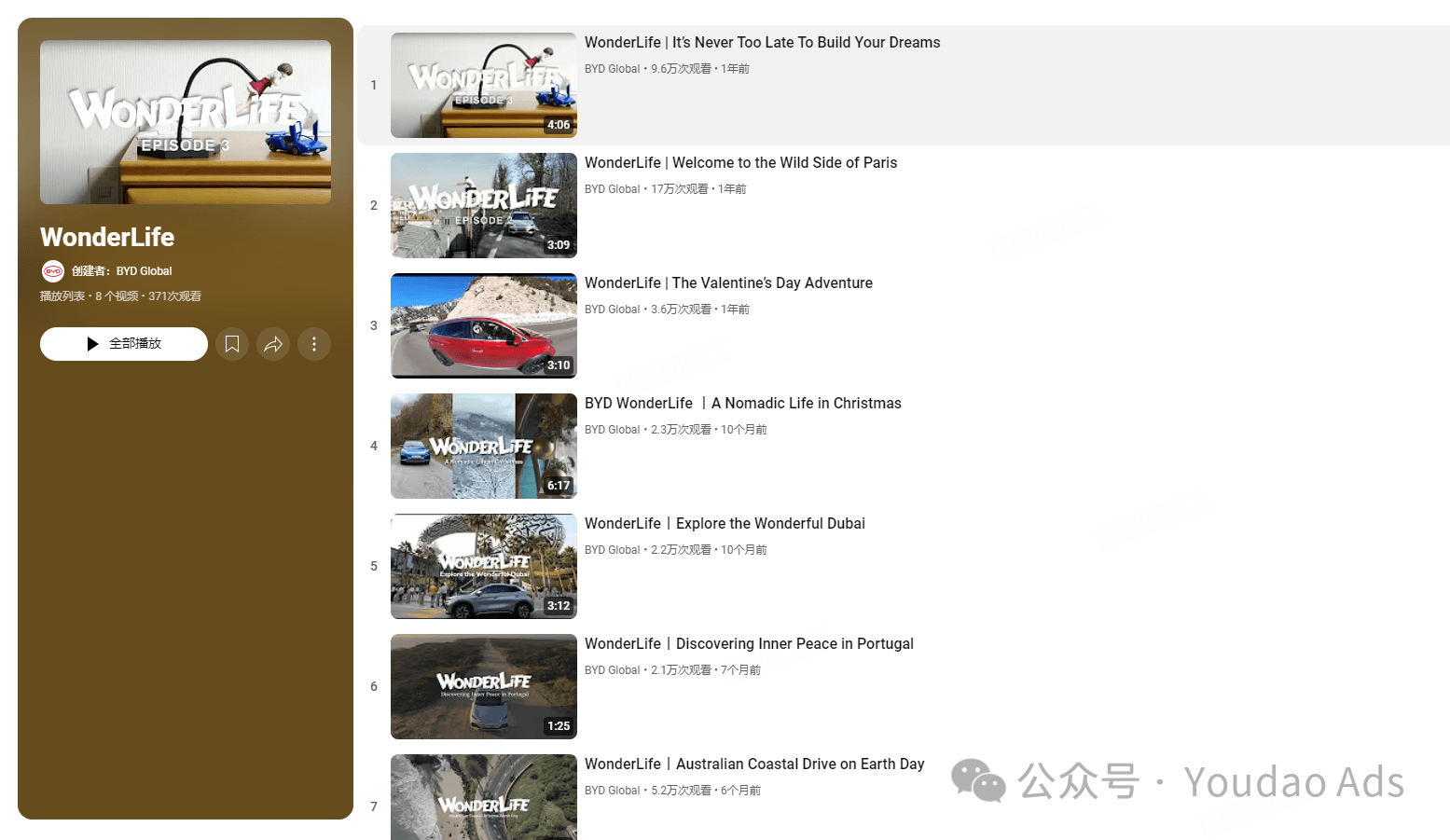
Task: Open the WonderLife playlist cover image
Action: pos(186,122)
